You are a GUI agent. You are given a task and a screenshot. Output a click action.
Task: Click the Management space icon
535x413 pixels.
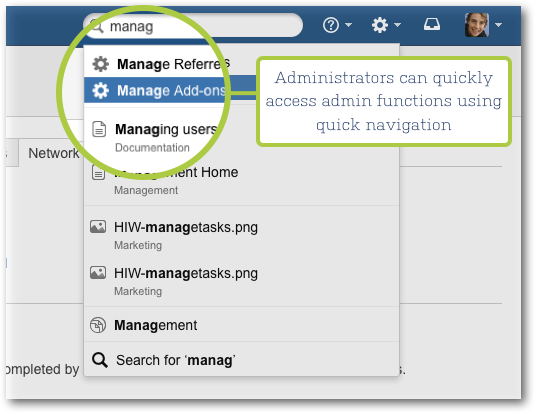pos(98,325)
